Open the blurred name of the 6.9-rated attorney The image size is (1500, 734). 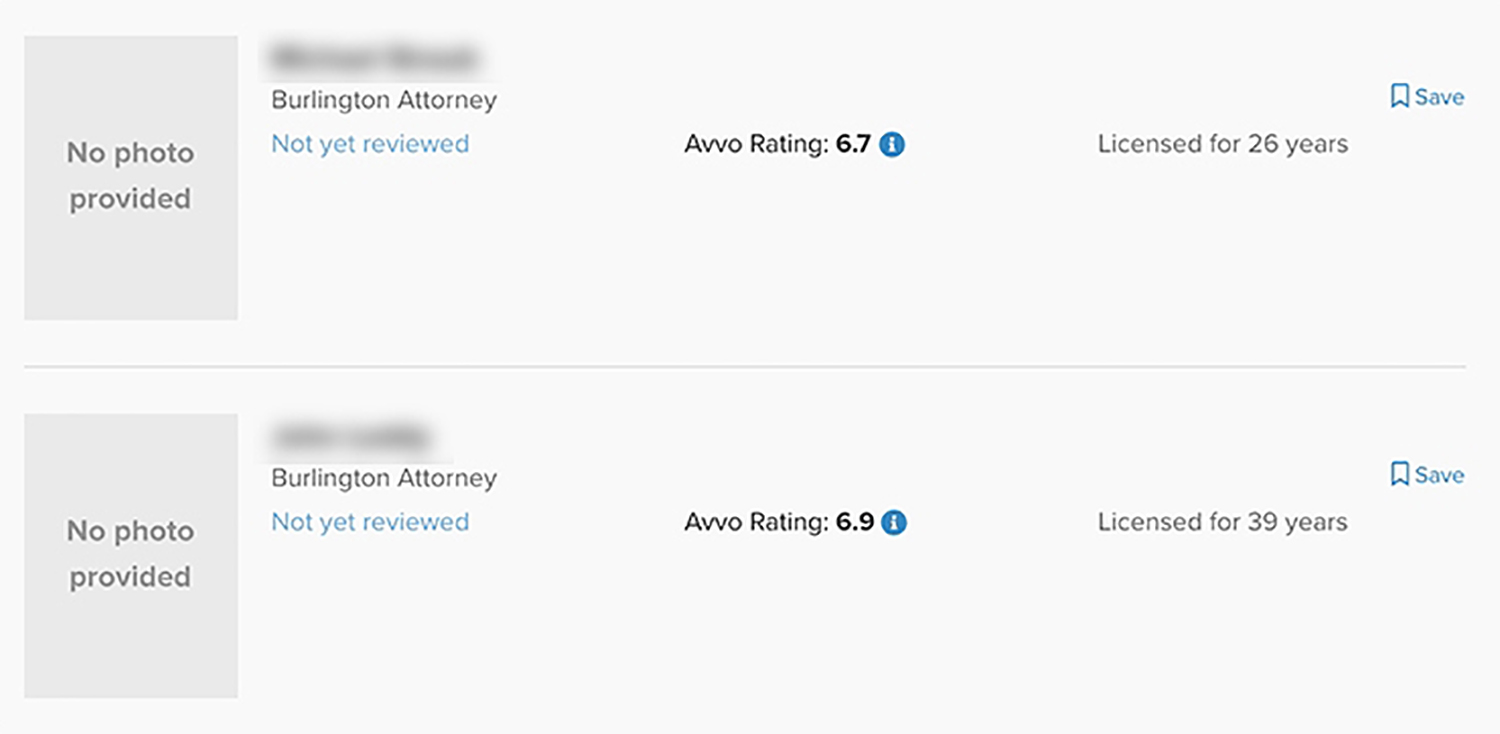click(x=351, y=437)
